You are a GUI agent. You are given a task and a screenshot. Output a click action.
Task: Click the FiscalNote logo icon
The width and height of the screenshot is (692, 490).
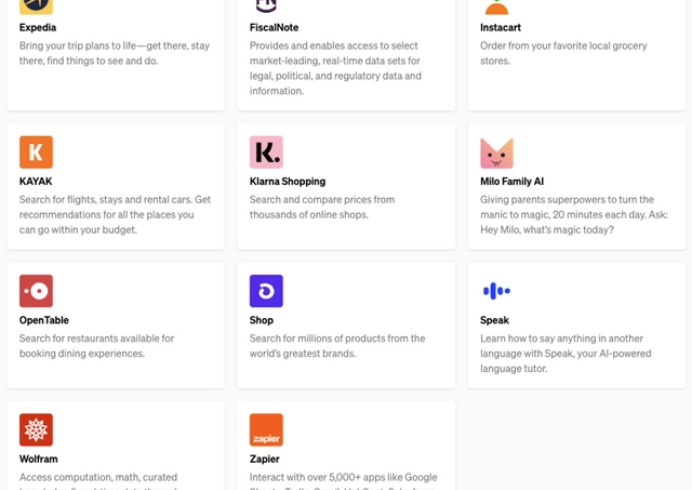[266, 6]
